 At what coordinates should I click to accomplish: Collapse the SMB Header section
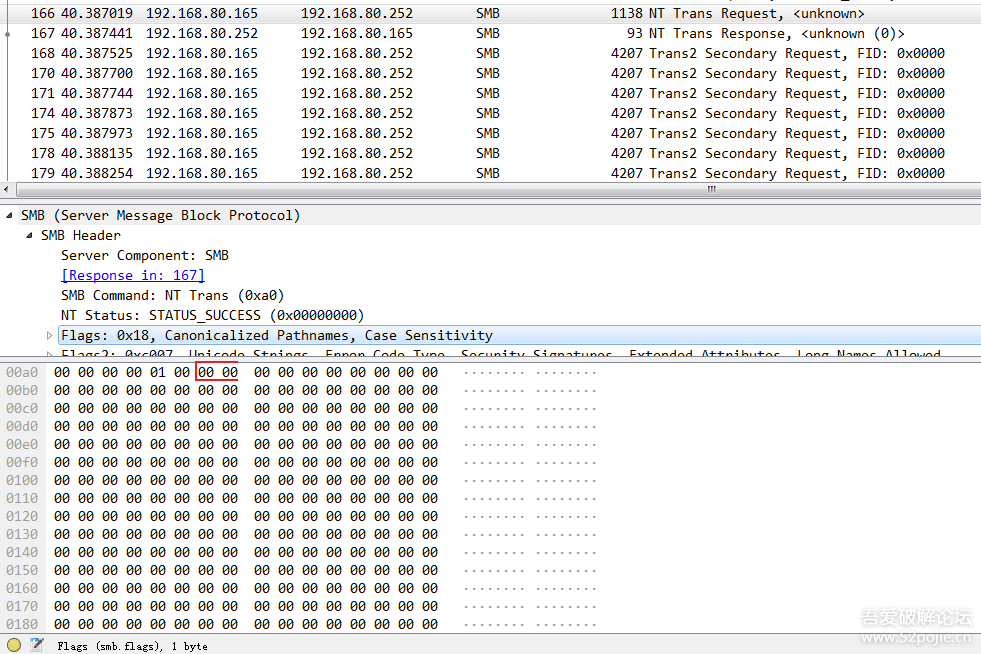(x=30, y=236)
